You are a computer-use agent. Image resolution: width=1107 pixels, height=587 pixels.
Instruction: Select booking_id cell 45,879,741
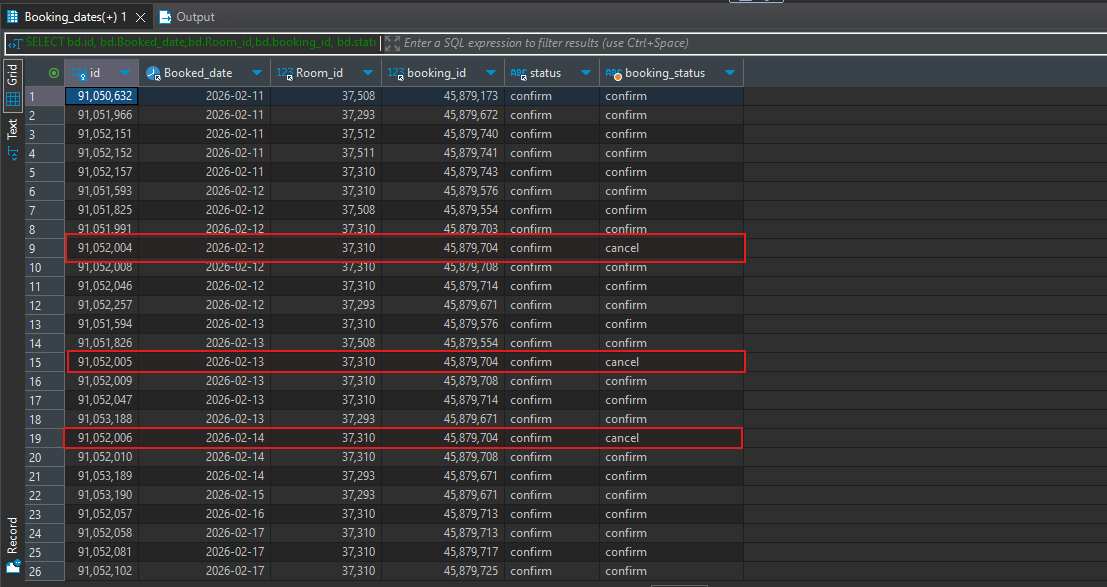pos(443,153)
